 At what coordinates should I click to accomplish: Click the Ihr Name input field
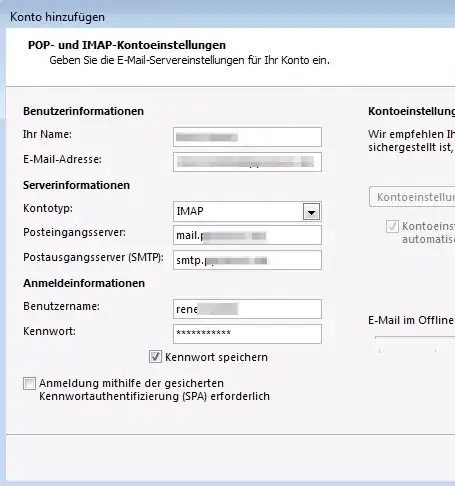247,137
